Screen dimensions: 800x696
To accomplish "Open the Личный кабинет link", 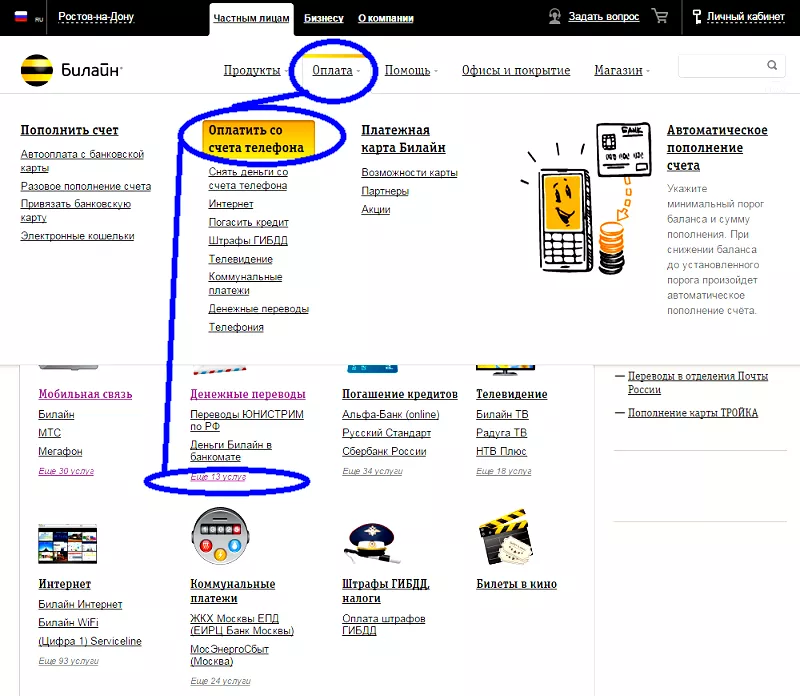I will (x=745, y=17).
